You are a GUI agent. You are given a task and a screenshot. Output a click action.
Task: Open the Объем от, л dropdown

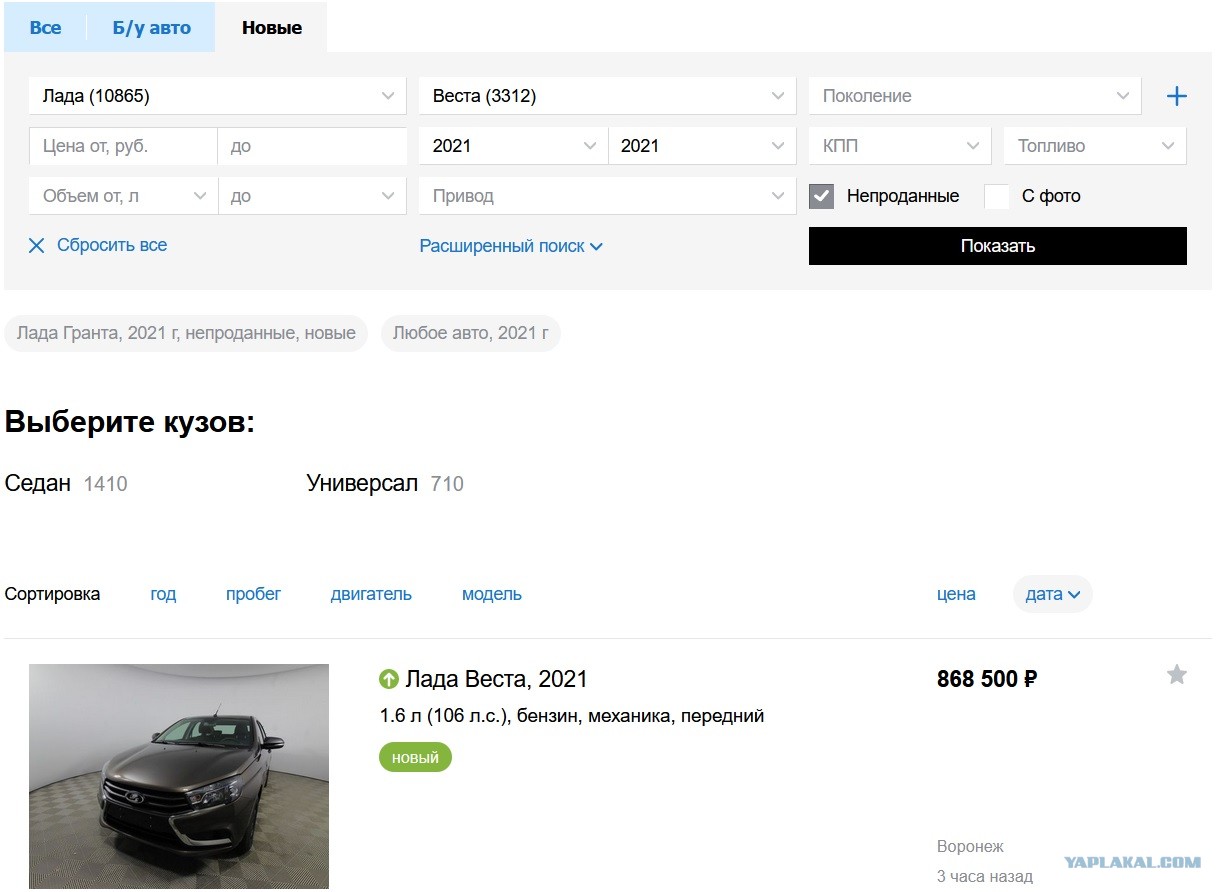[x=123, y=196]
